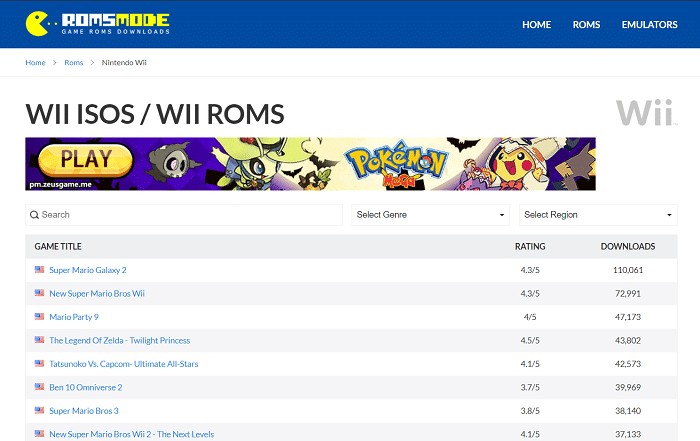The width and height of the screenshot is (700, 441).
Task: Click the 43,802 downloads value
Action: point(628,341)
